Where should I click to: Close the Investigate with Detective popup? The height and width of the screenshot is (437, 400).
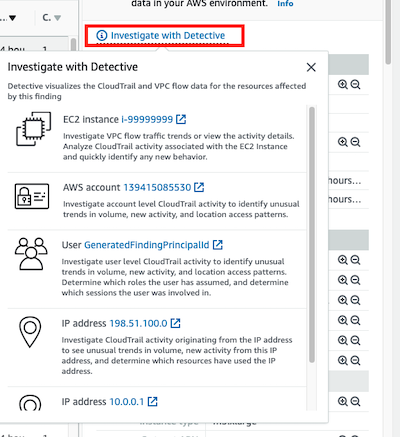311,67
